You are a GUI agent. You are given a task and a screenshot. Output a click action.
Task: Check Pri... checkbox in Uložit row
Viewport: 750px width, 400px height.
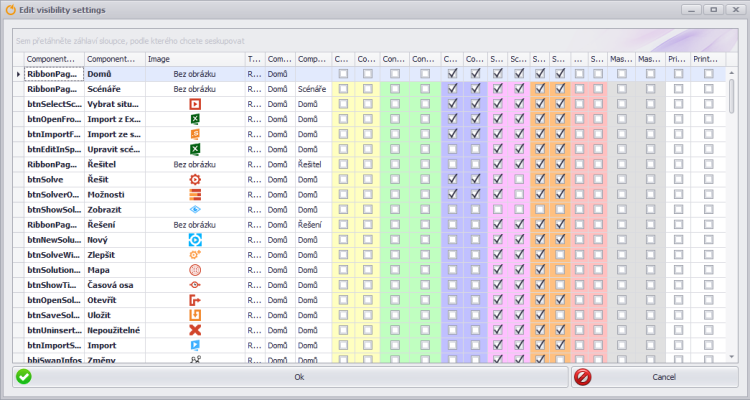point(678,315)
